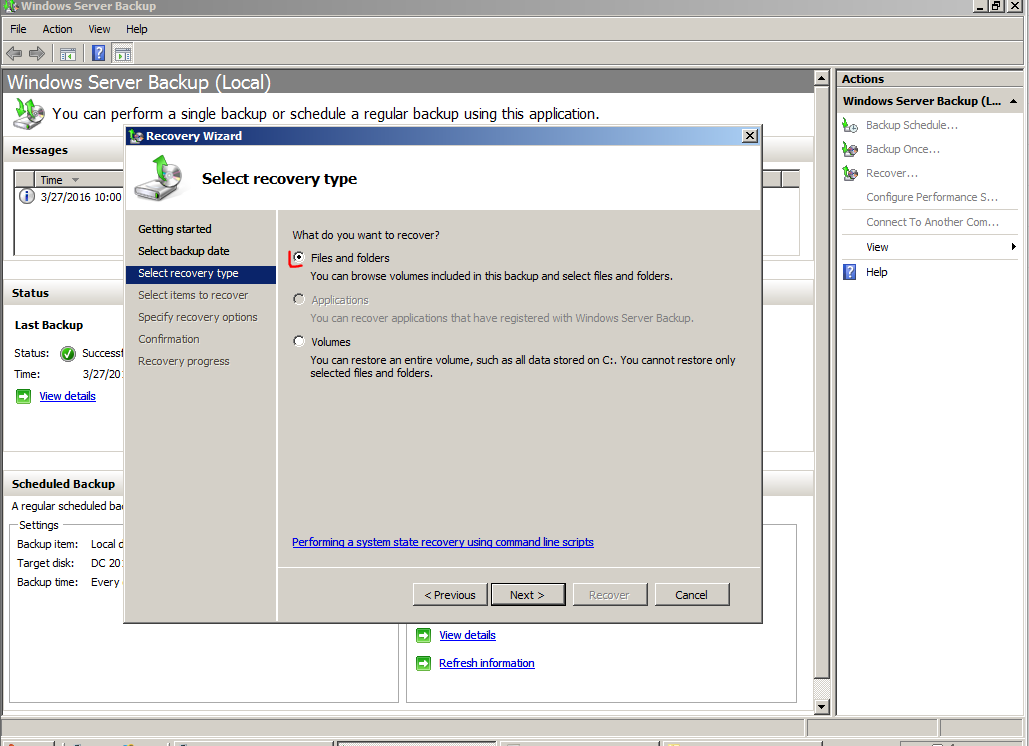This screenshot has width=1029, height=746.
Task: Click the Cancel button in wizard
Action: coord(692,594)
